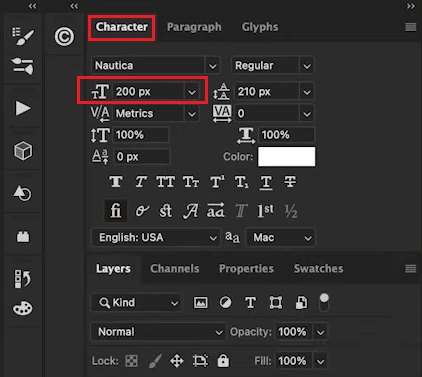This screenshot has width=422, height=377.
Task: Expand panels with right double arrow
Action: tap(411, 6)
